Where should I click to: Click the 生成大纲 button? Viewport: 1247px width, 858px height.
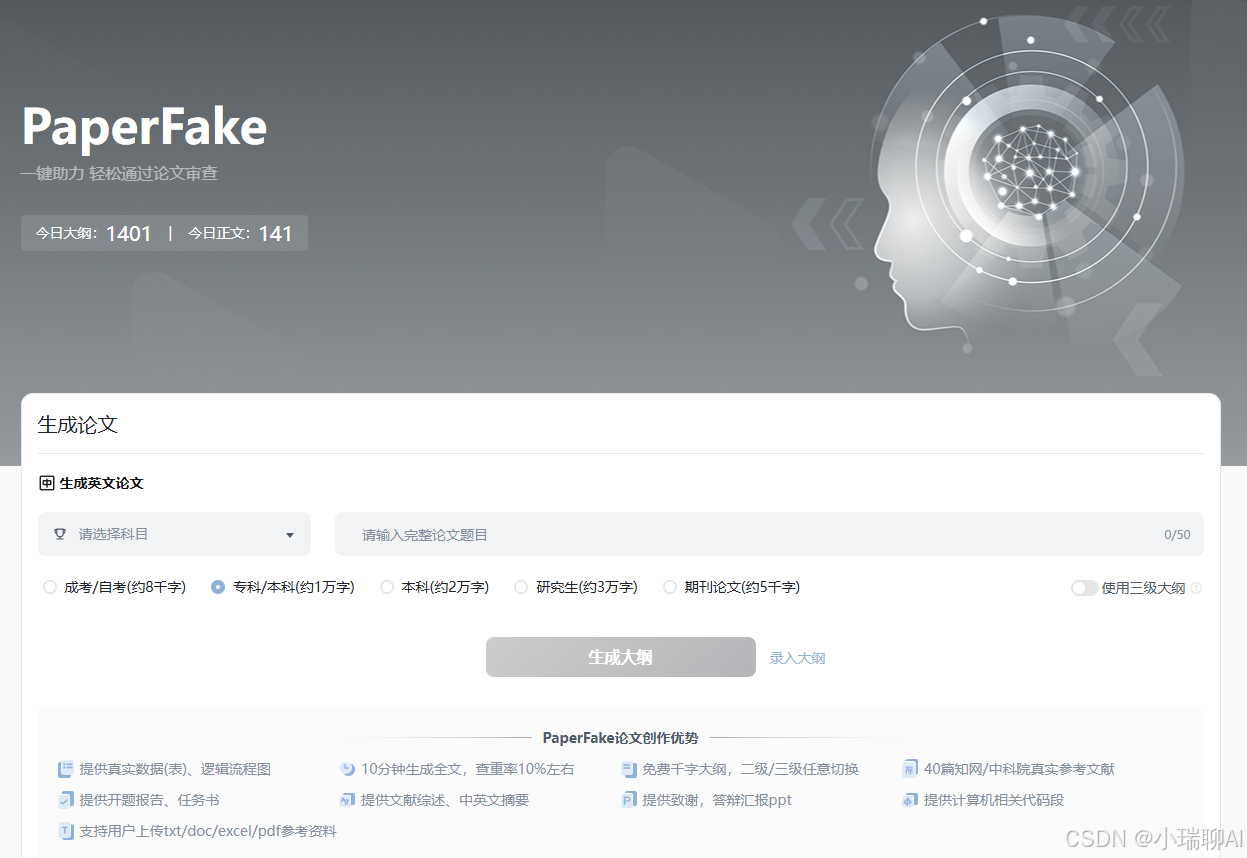(x=621, y=657)
